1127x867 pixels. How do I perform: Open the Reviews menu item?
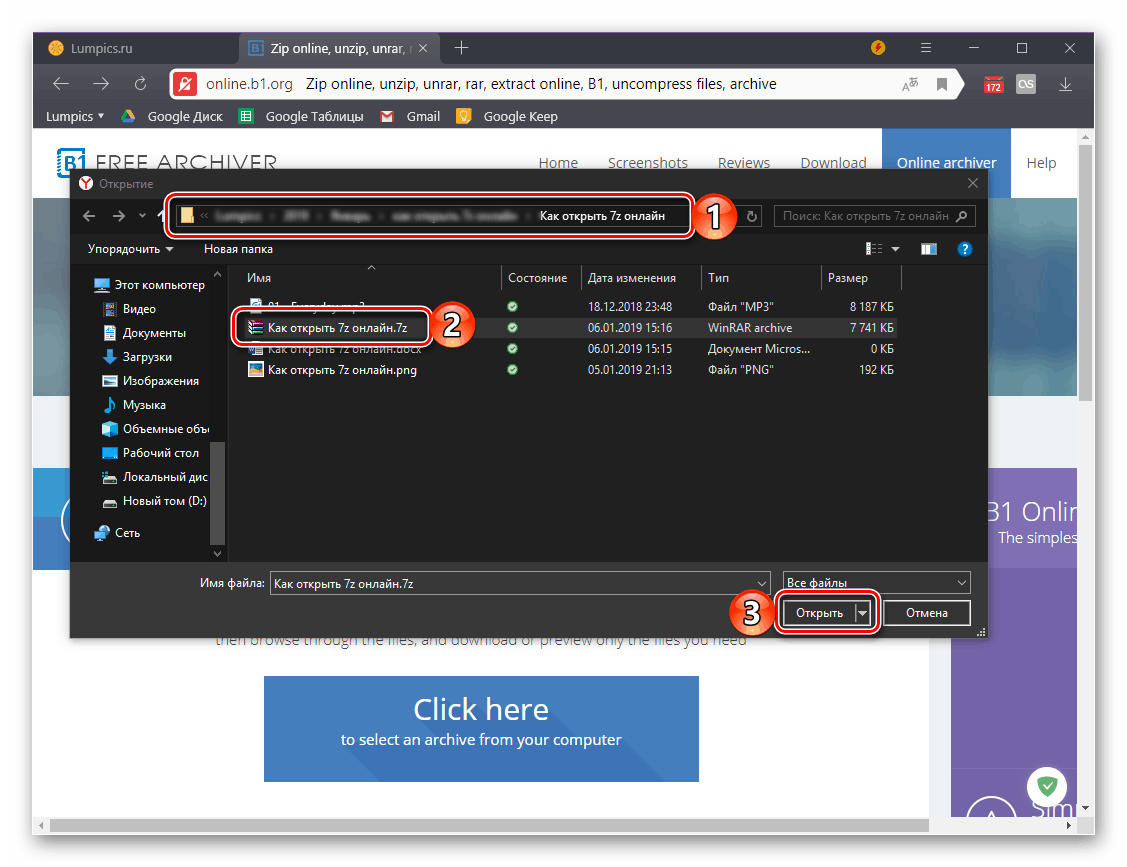click(x=743, y=162)
